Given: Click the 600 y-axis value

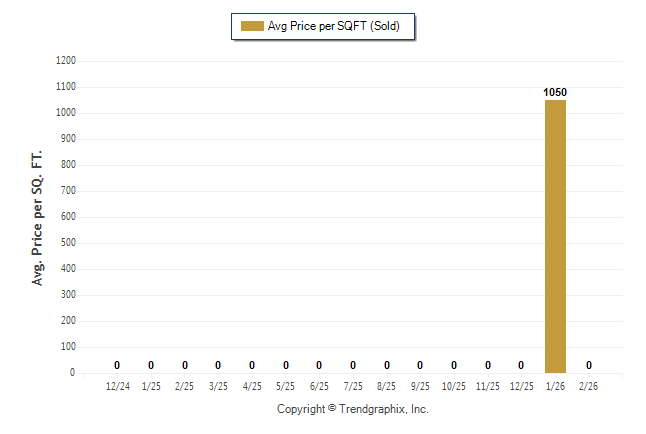Looking at the screenshot, I should [x=69, y=217].
